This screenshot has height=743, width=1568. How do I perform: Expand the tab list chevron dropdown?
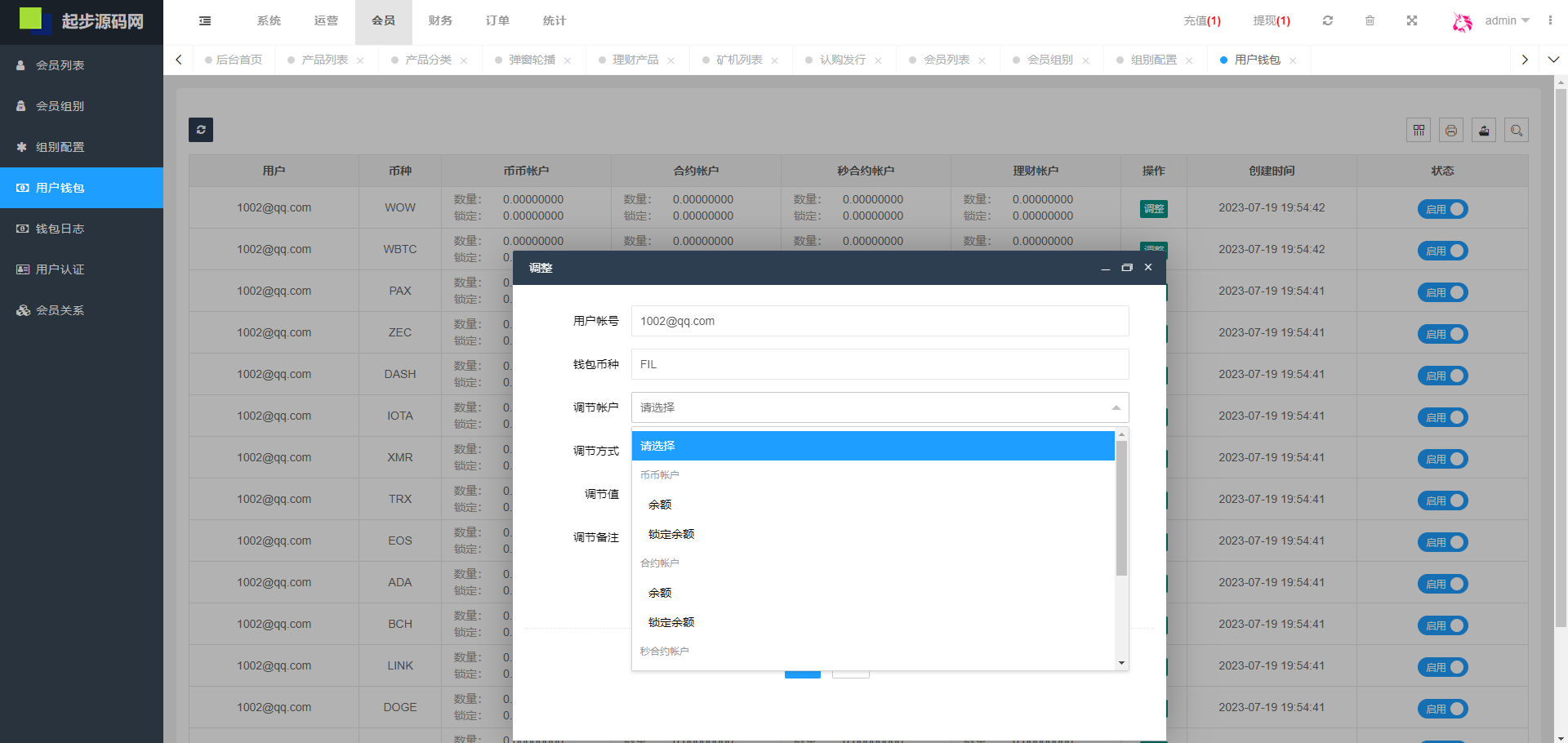(x=1553, y=60)
